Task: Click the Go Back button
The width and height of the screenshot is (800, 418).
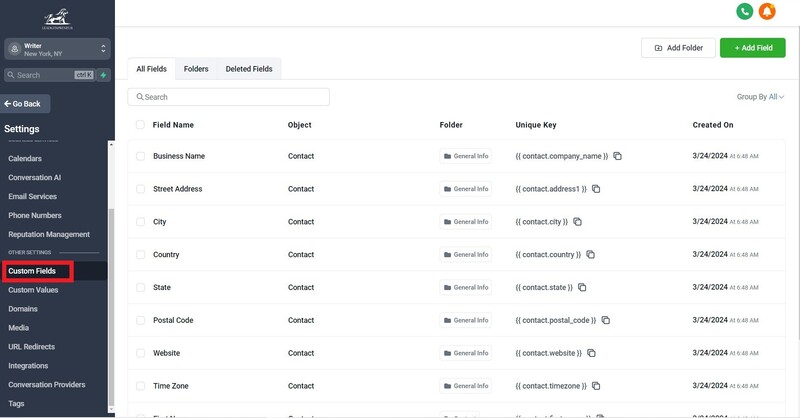Action: pyautogui.click(x=25, y=104)
